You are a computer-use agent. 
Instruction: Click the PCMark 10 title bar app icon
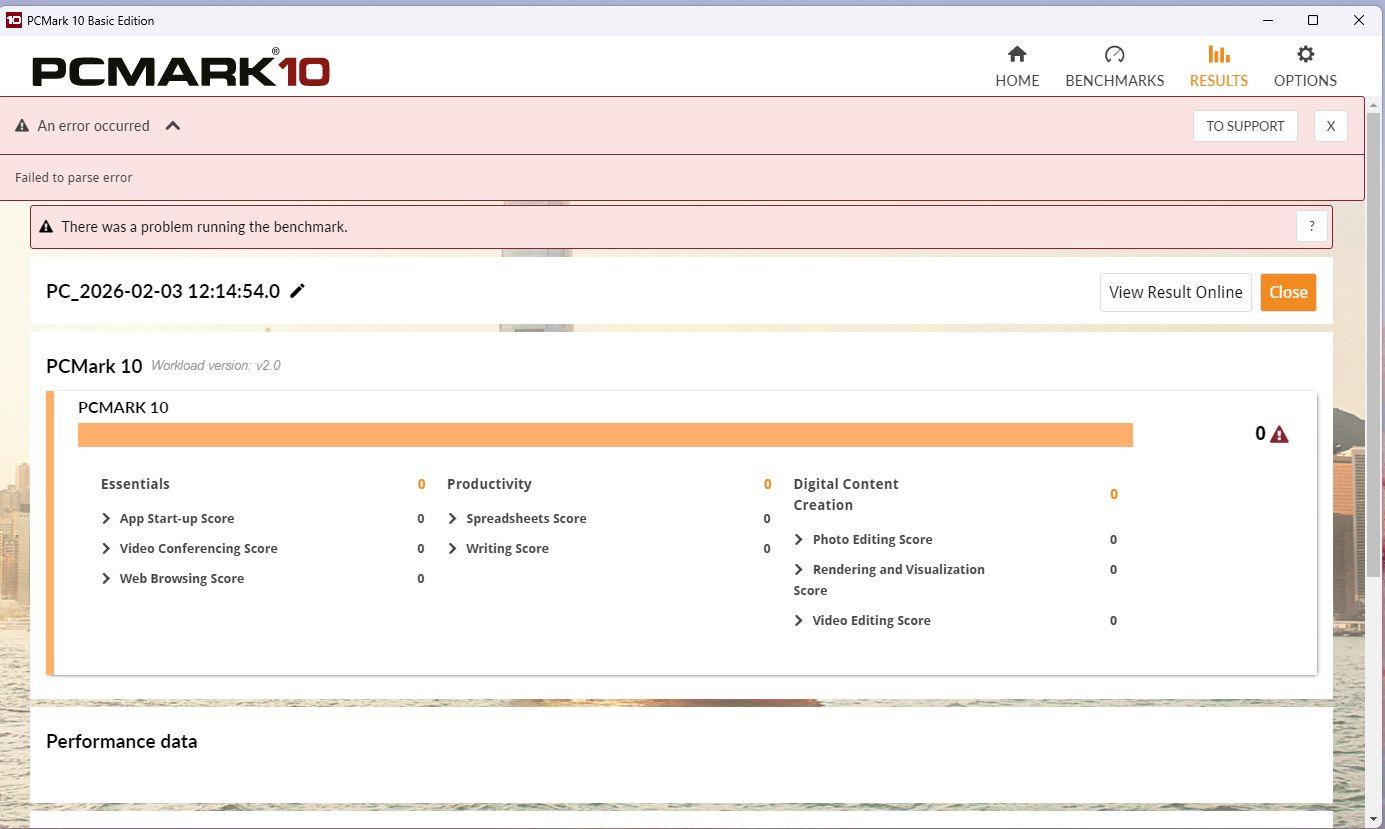click(x=14, y=20)
